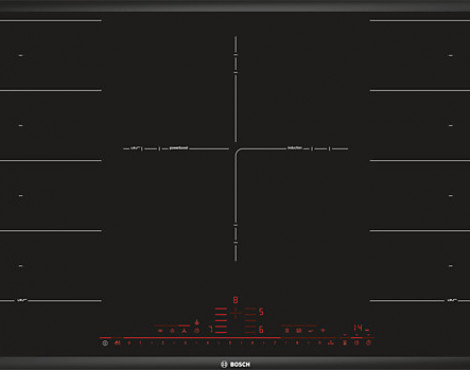Tap the powerboost label

pos(179,148)
